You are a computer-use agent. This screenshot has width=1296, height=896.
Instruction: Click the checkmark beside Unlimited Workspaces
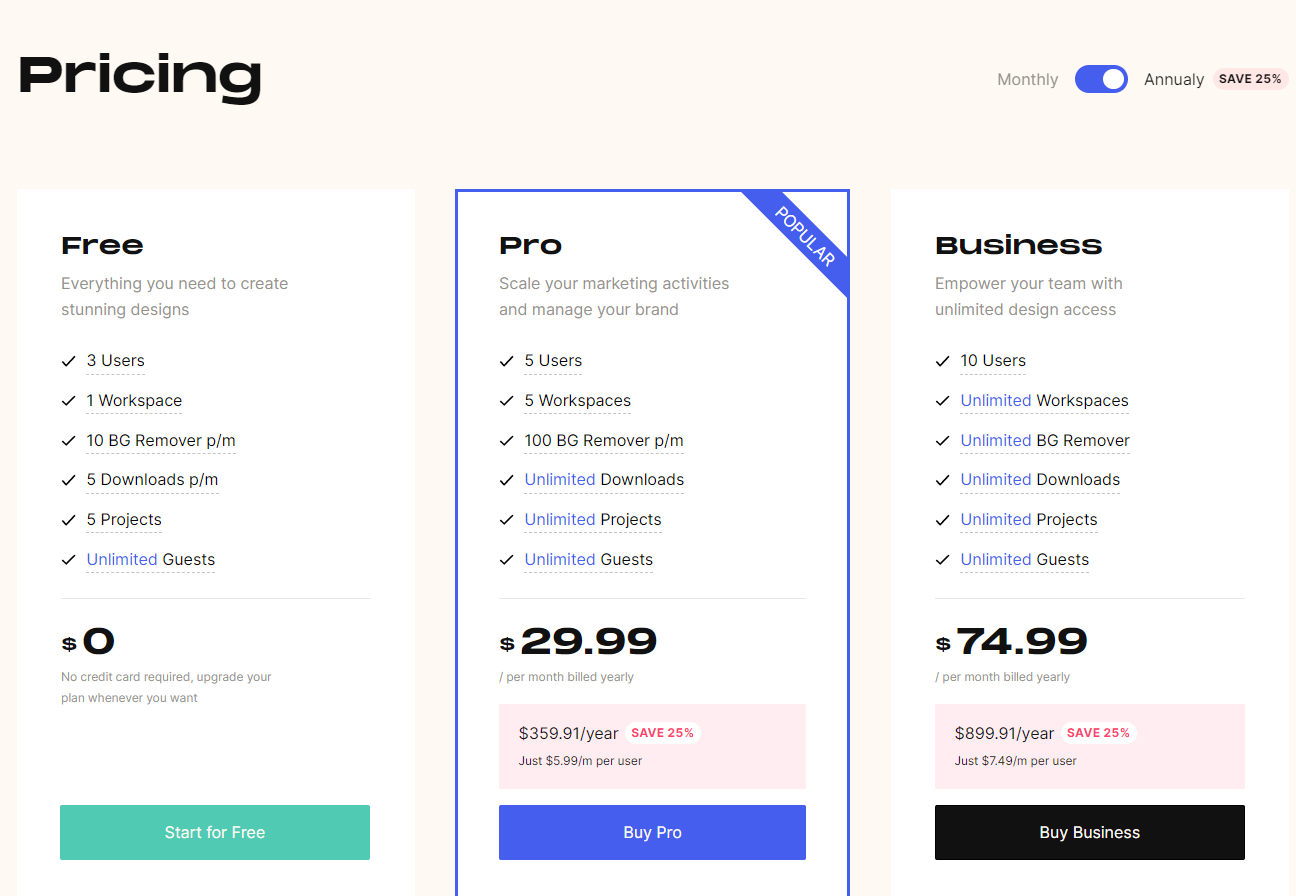943,401
